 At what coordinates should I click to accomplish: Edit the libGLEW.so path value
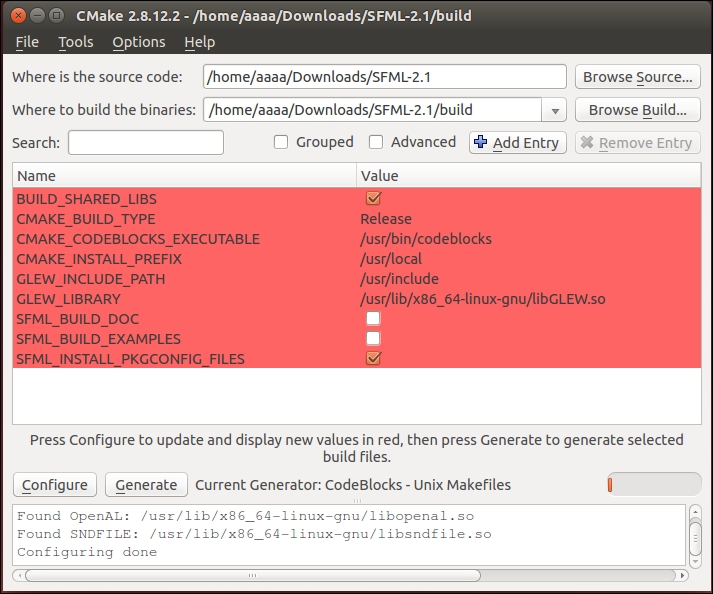[x=482, y=299]
